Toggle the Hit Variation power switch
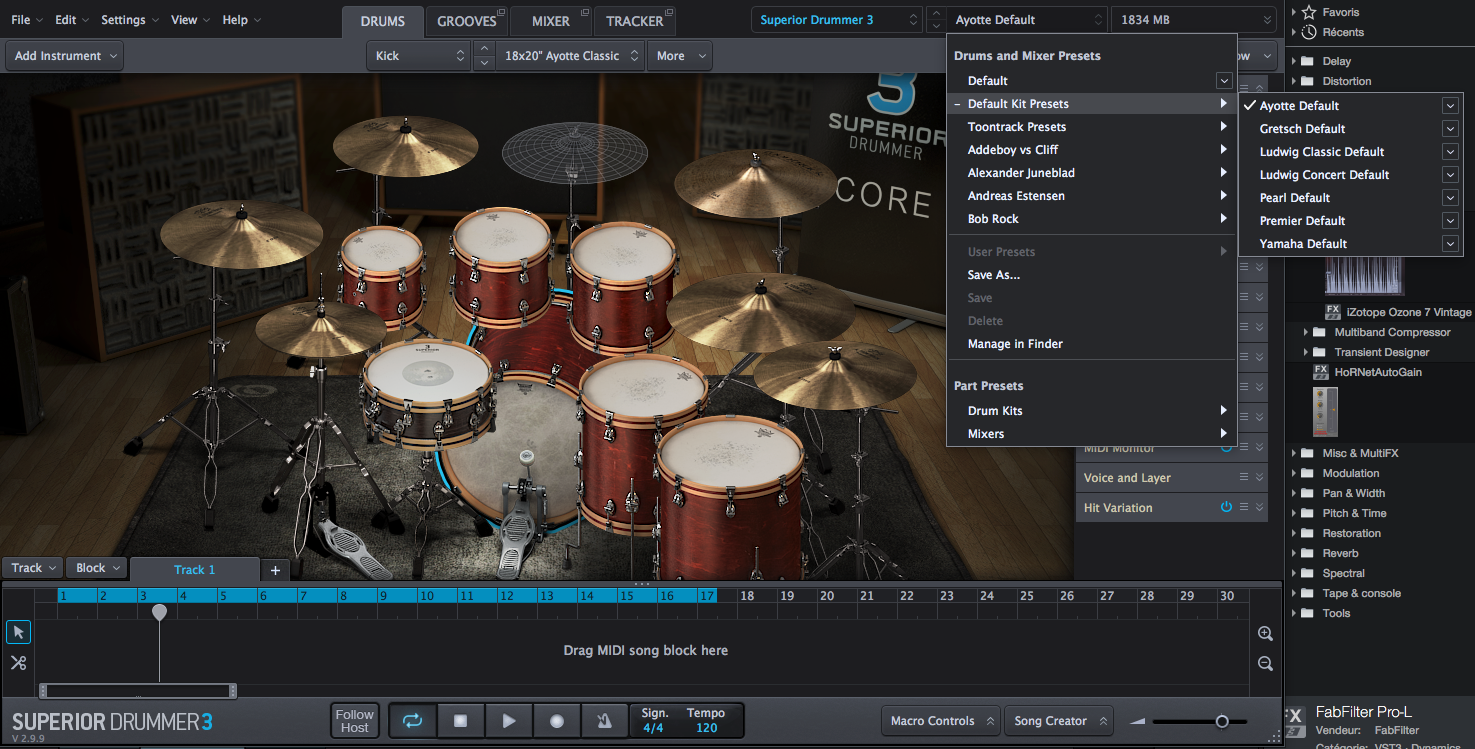1475x749 pixels. (1226, 507)
